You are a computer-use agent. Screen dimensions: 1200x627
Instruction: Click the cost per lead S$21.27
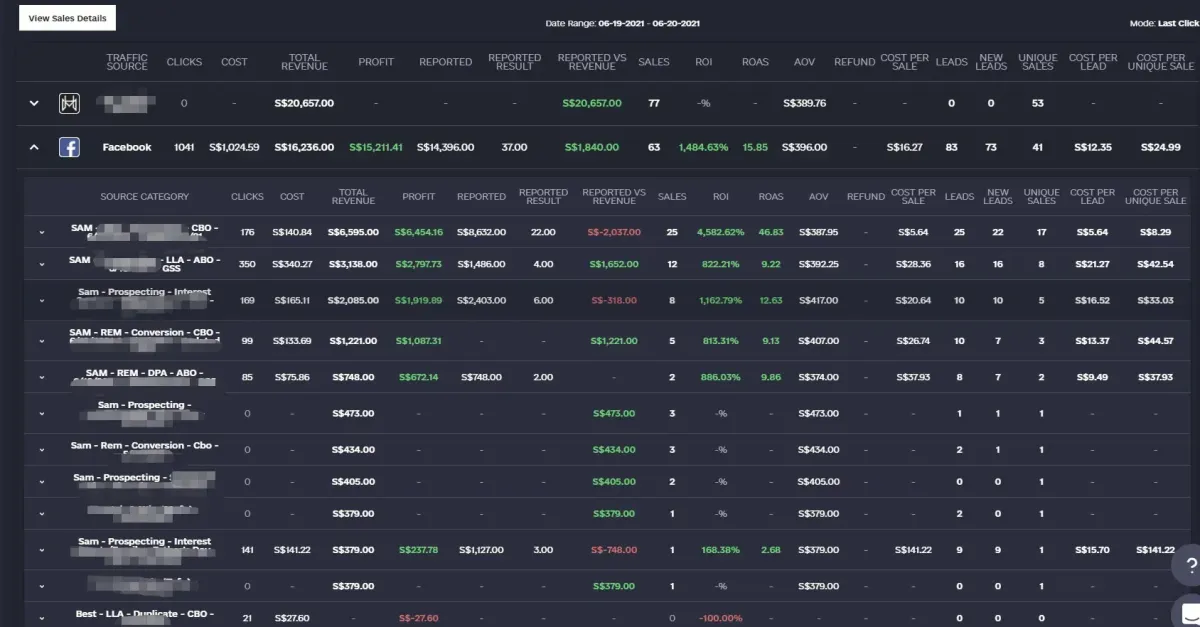pyautogui.click(x=1092, y=264)
